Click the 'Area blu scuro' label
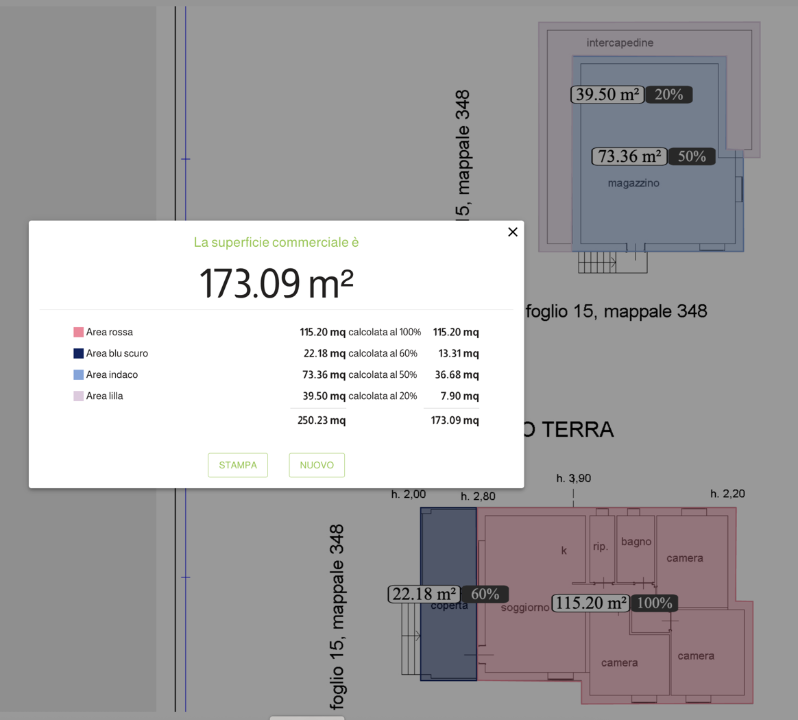The width and height of the screenshot is (798, 720). point(117,353)
